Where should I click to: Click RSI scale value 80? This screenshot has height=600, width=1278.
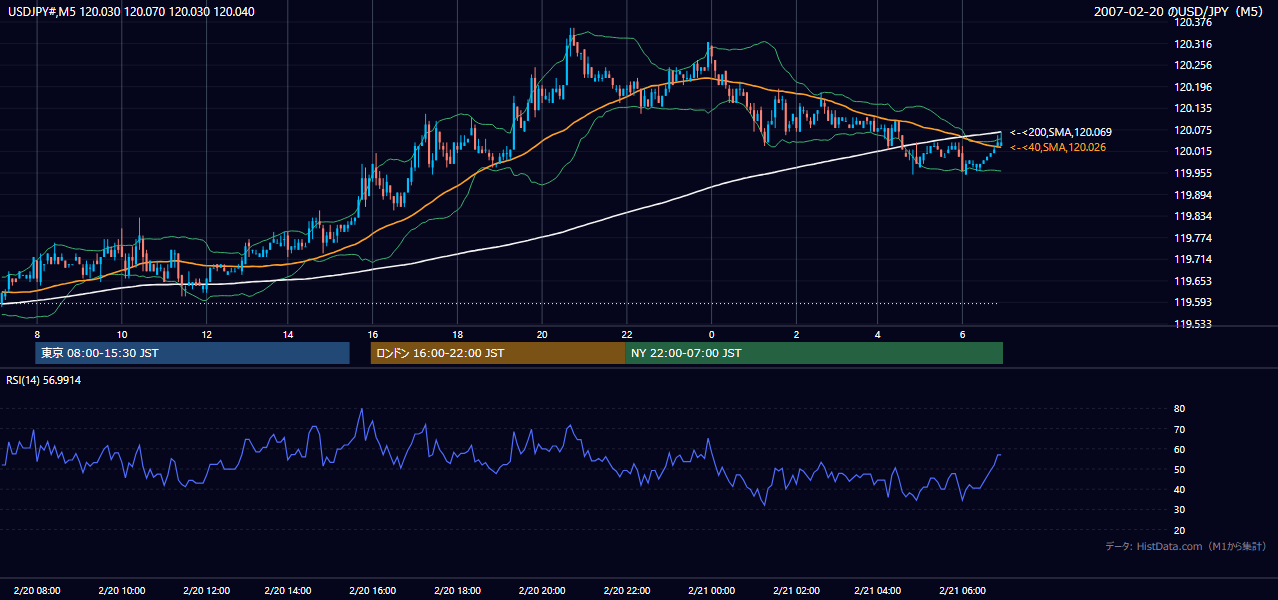point(1179,409)
